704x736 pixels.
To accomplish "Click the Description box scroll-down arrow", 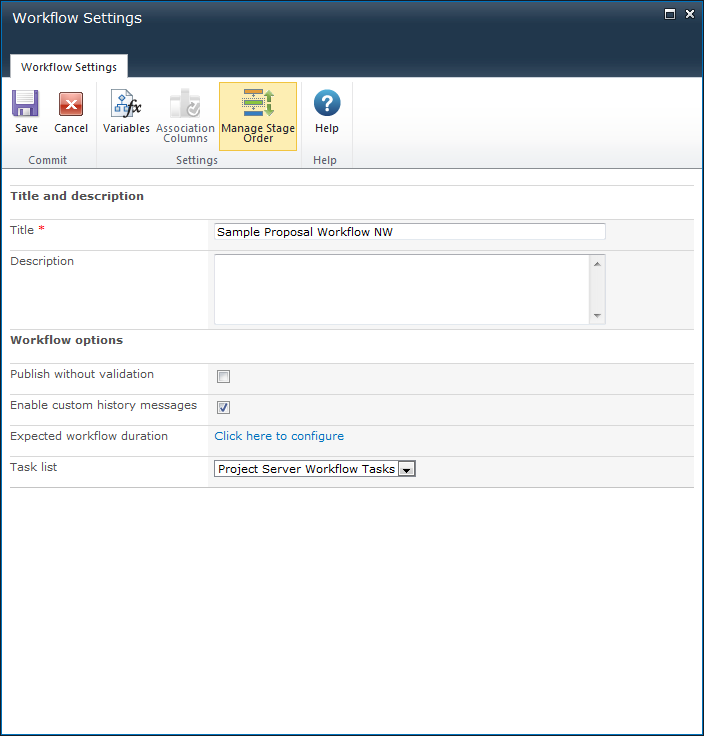I will pos(597,316).
